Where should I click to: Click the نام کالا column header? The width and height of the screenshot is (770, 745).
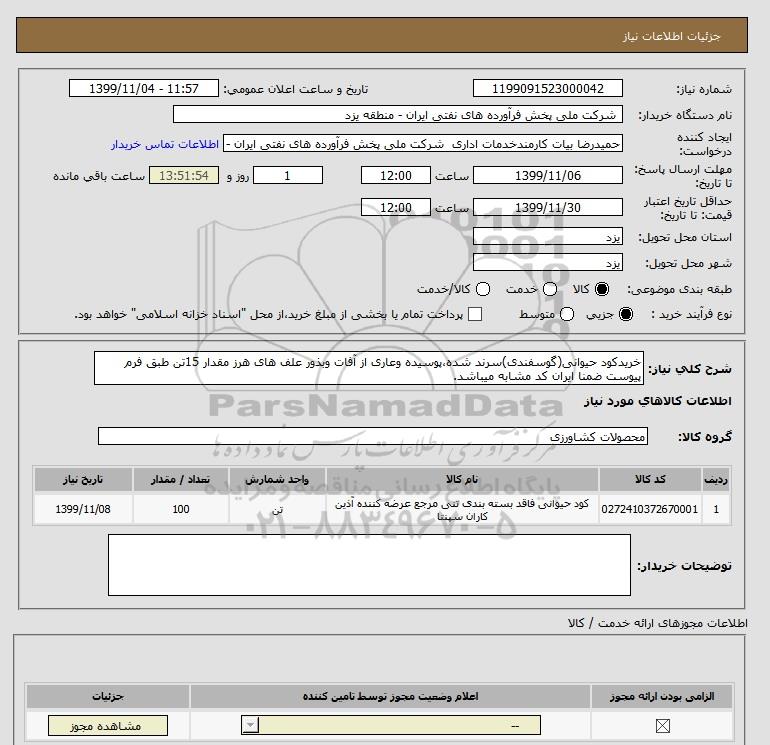tap(462, 479)
